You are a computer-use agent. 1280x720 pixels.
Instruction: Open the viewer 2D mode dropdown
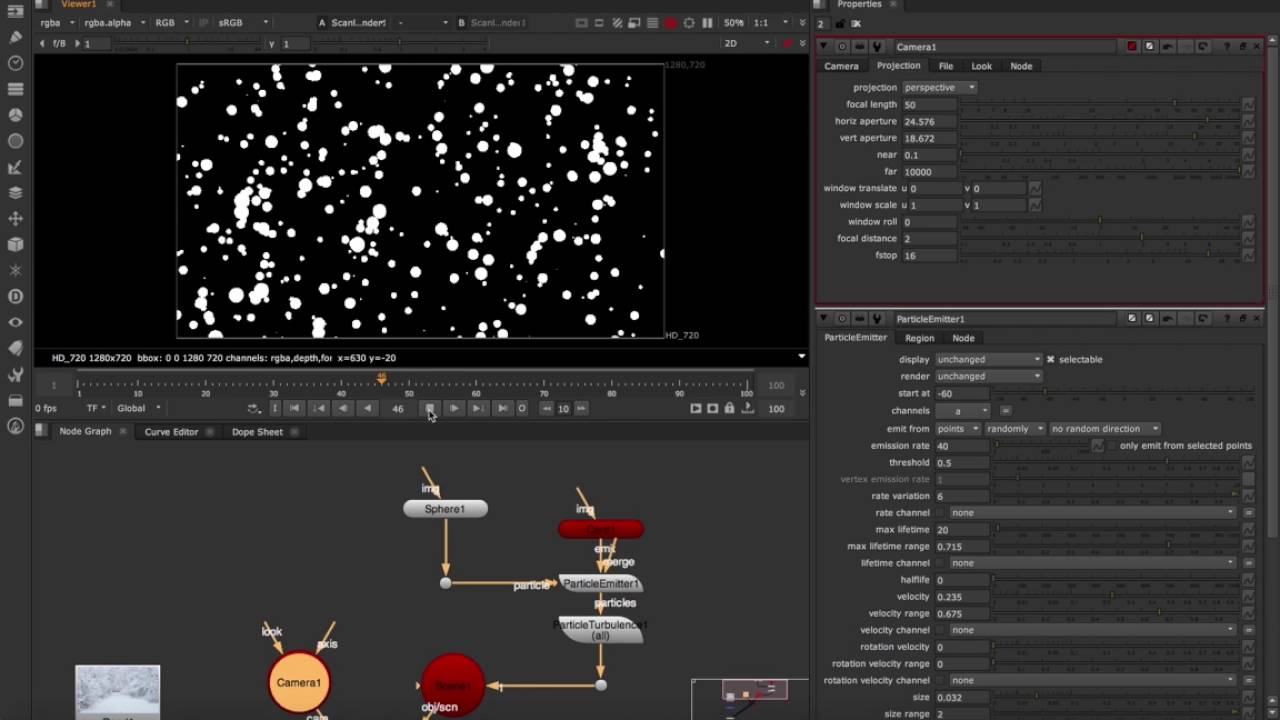pos(746,43)
